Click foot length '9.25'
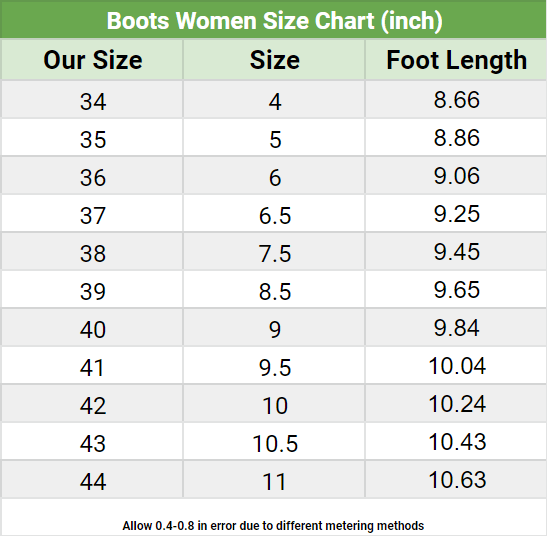 [457, 214]
